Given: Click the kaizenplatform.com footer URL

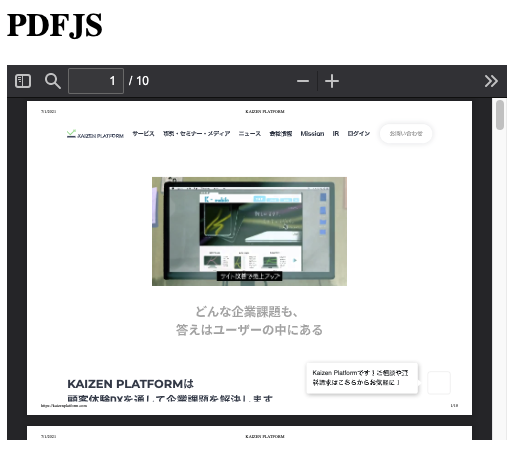Looking at the screenshot, I should click(64, 406).
